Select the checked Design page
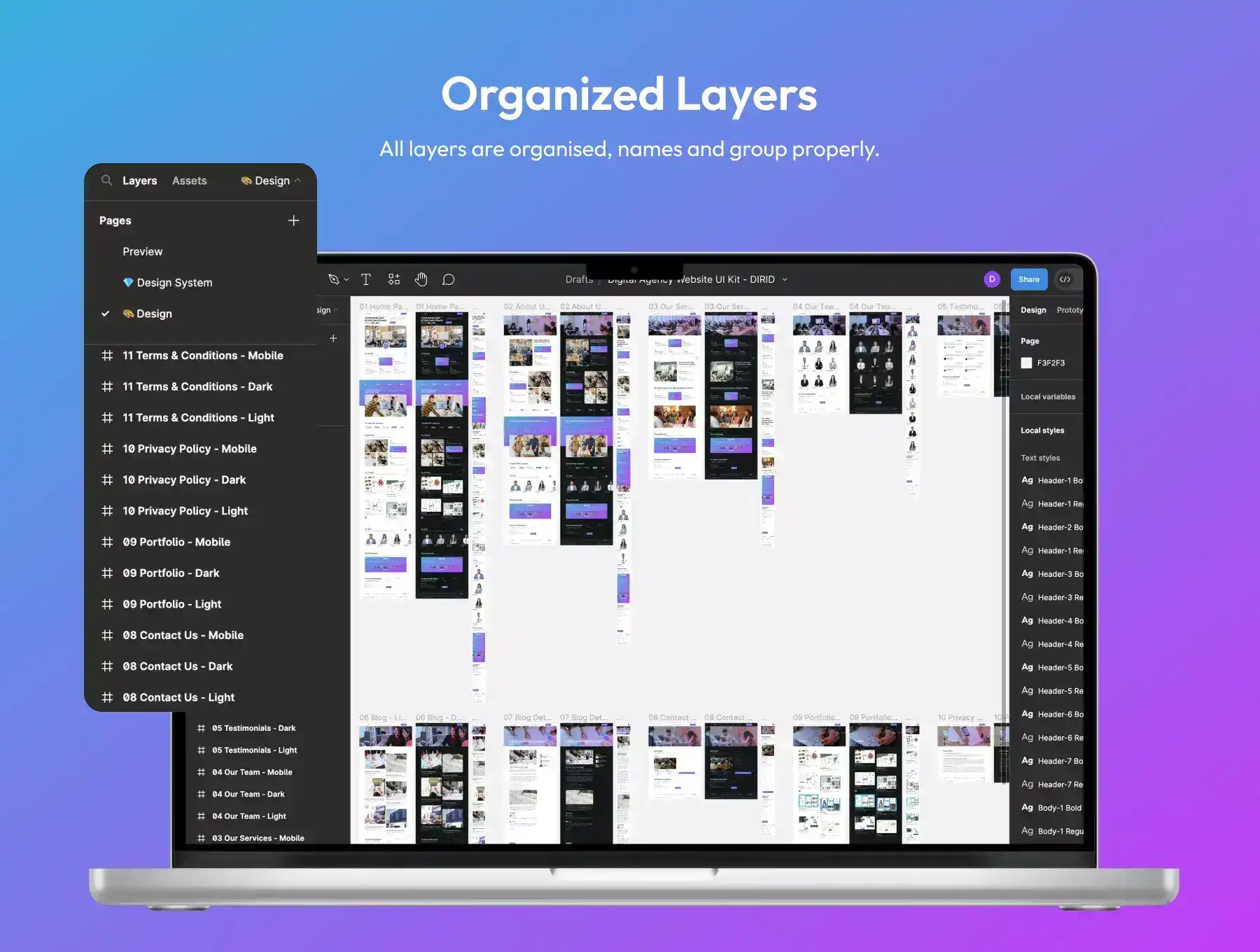 (x=154, y=314)
